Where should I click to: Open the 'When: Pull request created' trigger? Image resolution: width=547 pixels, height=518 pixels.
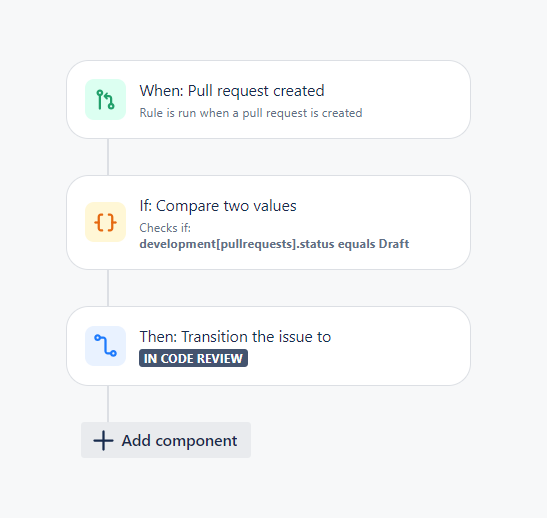pos(268,99)
